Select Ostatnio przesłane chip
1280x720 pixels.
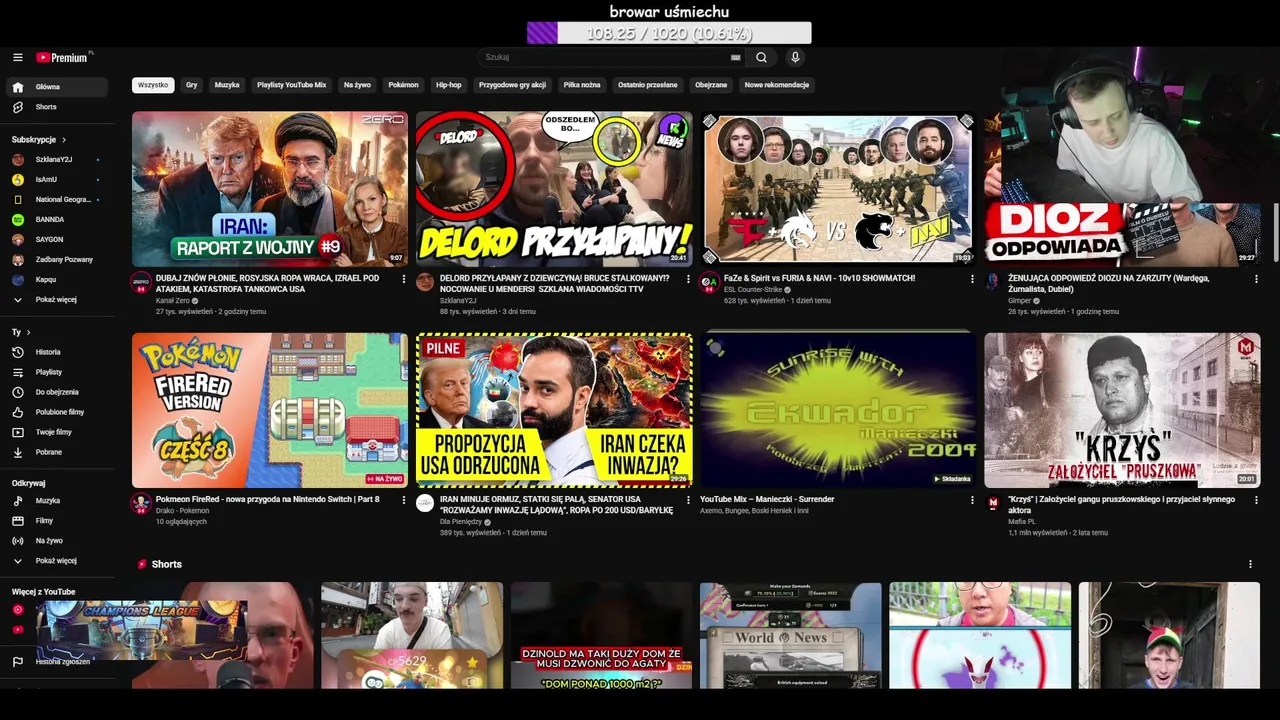(647, 85)
